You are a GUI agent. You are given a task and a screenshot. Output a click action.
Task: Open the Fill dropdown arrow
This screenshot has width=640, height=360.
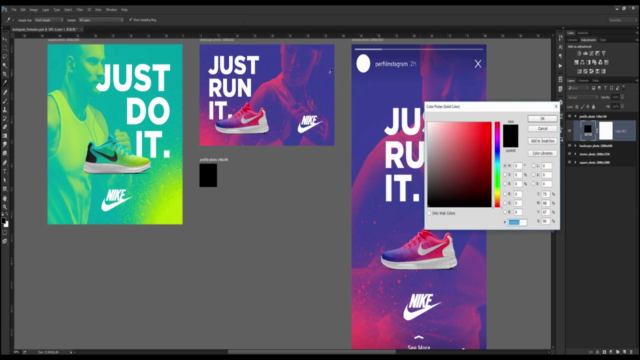[x=622, y=107]
